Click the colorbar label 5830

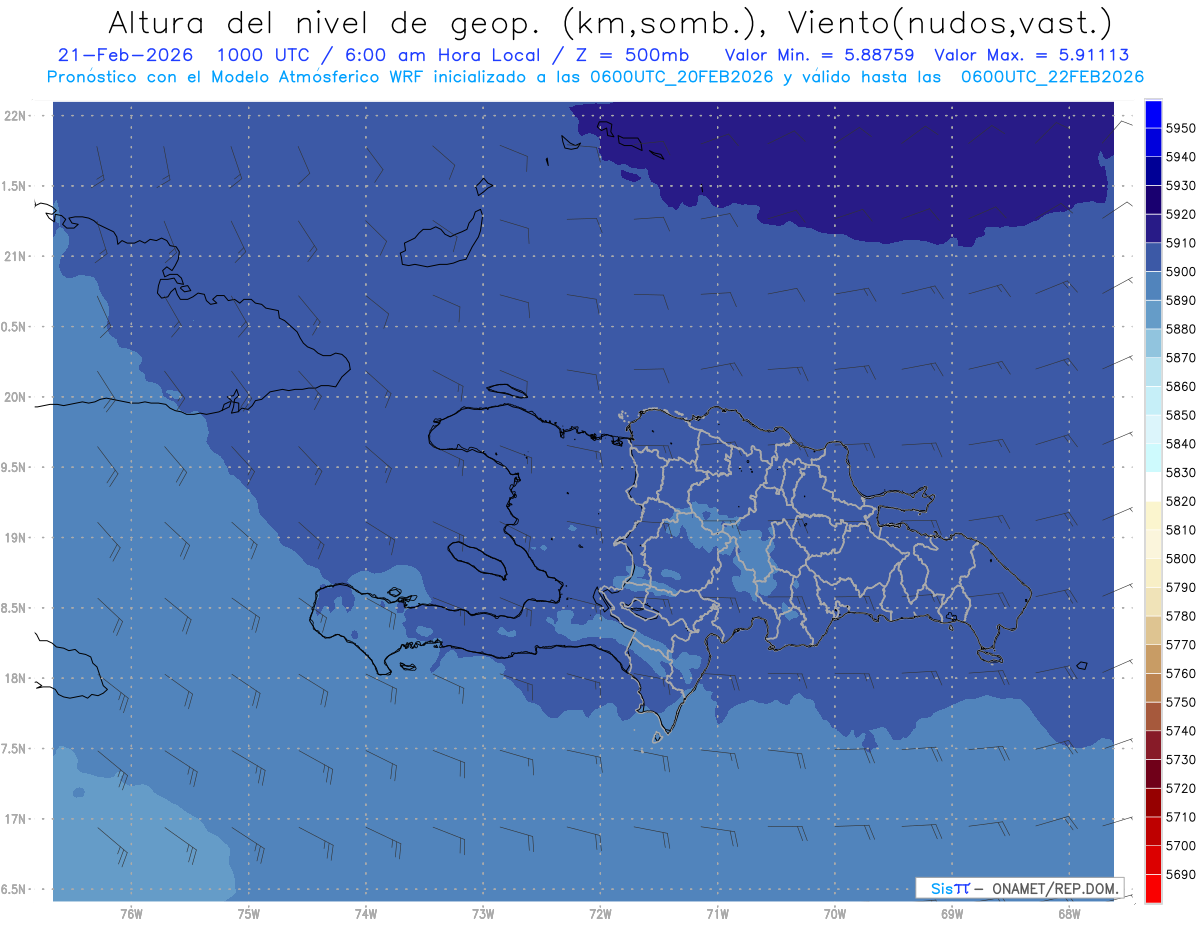pyautogui.click(x=1180, y=473)
